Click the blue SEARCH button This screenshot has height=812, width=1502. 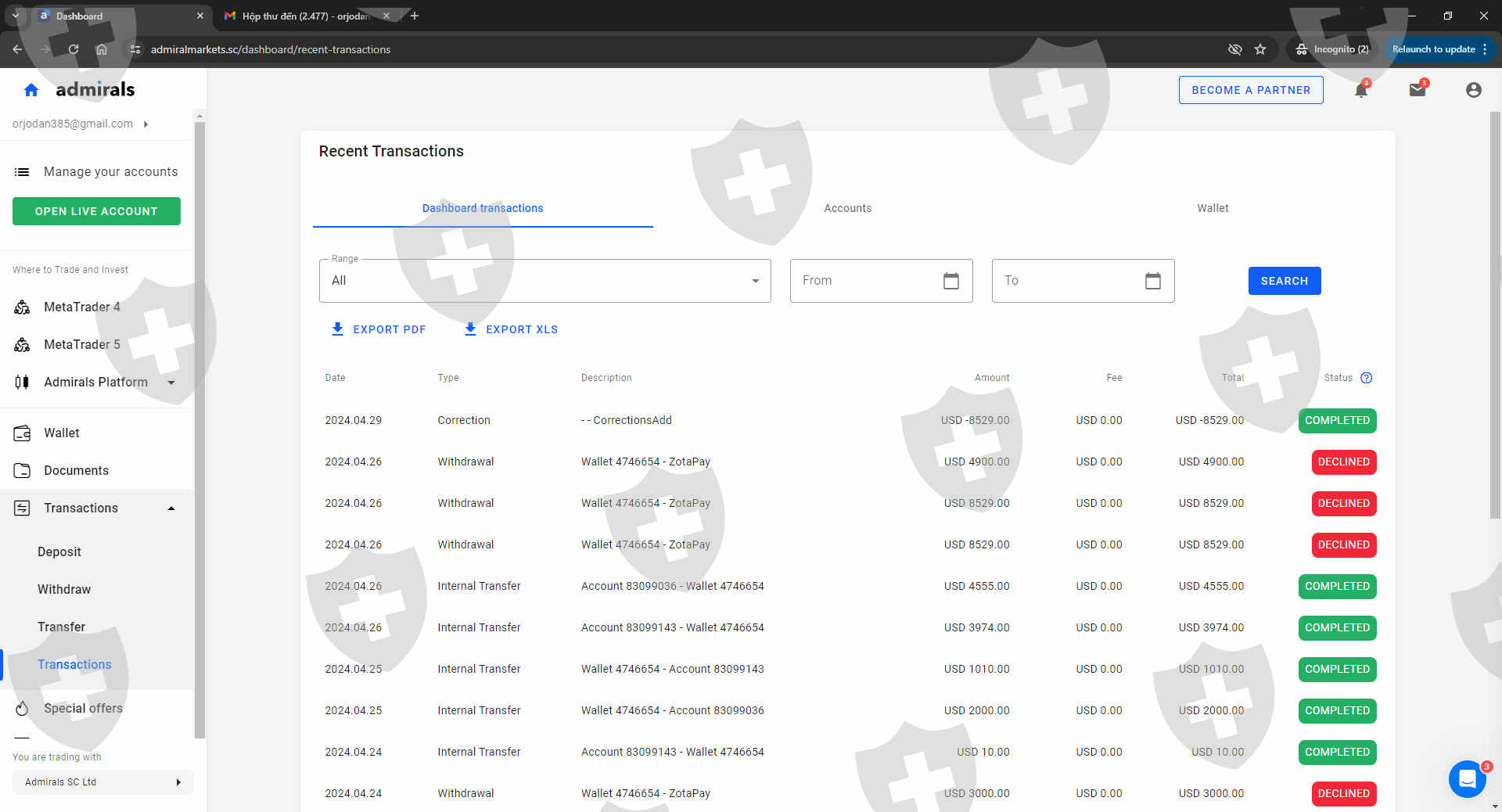click(1284, 281)
